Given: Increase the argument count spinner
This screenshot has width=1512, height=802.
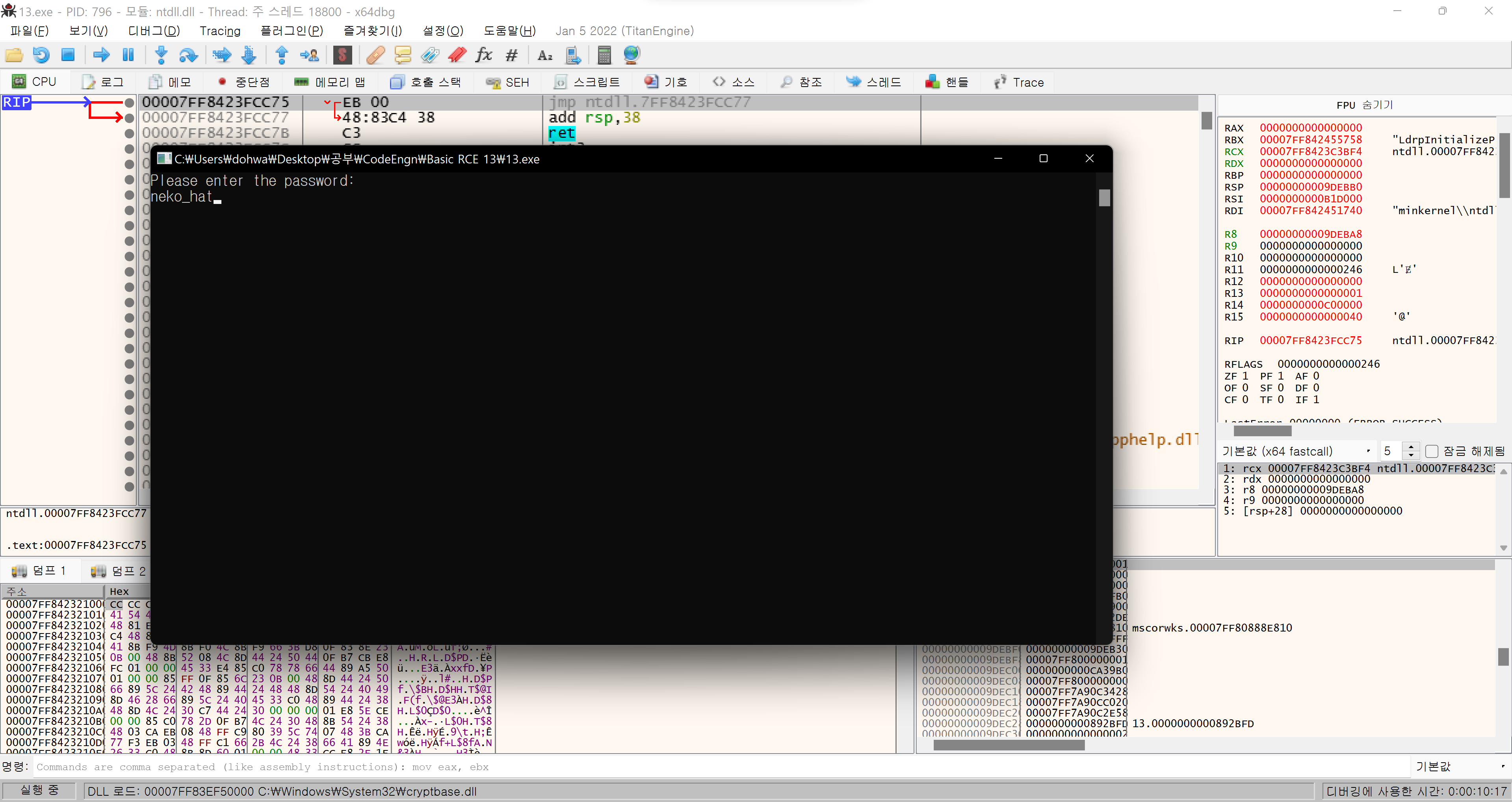Looking at the screenshot, I should click(1411, 446).
